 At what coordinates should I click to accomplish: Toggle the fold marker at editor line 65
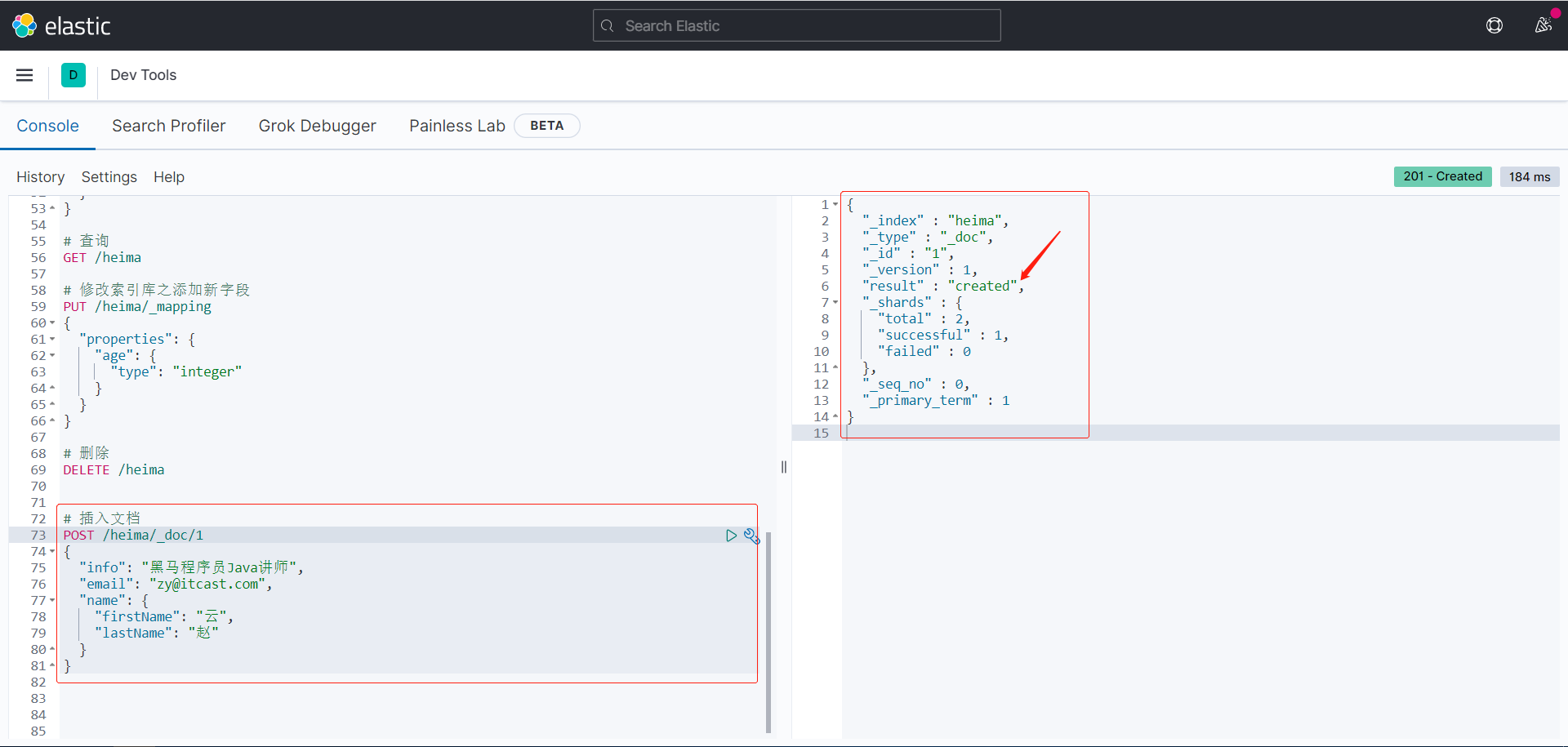tap(52, 405)
